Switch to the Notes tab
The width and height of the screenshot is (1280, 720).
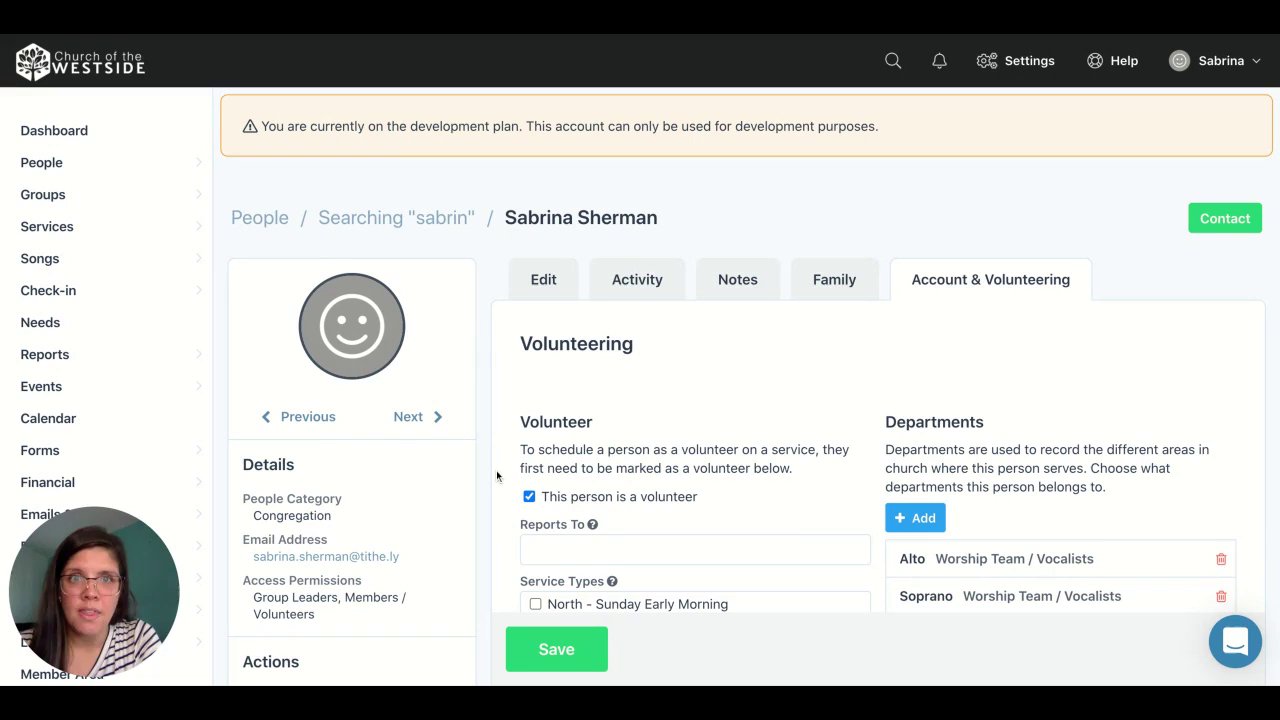[x=738, y=279]
